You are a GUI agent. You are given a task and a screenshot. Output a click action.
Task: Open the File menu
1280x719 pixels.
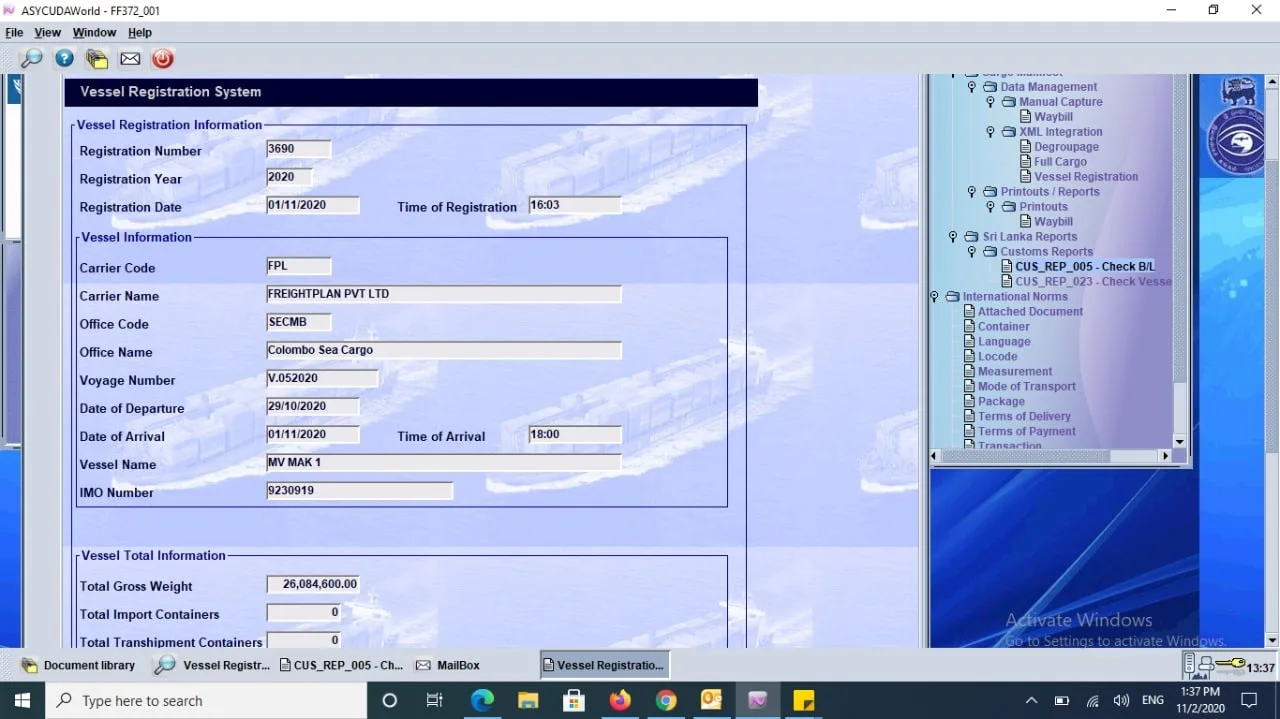[14, 33]
